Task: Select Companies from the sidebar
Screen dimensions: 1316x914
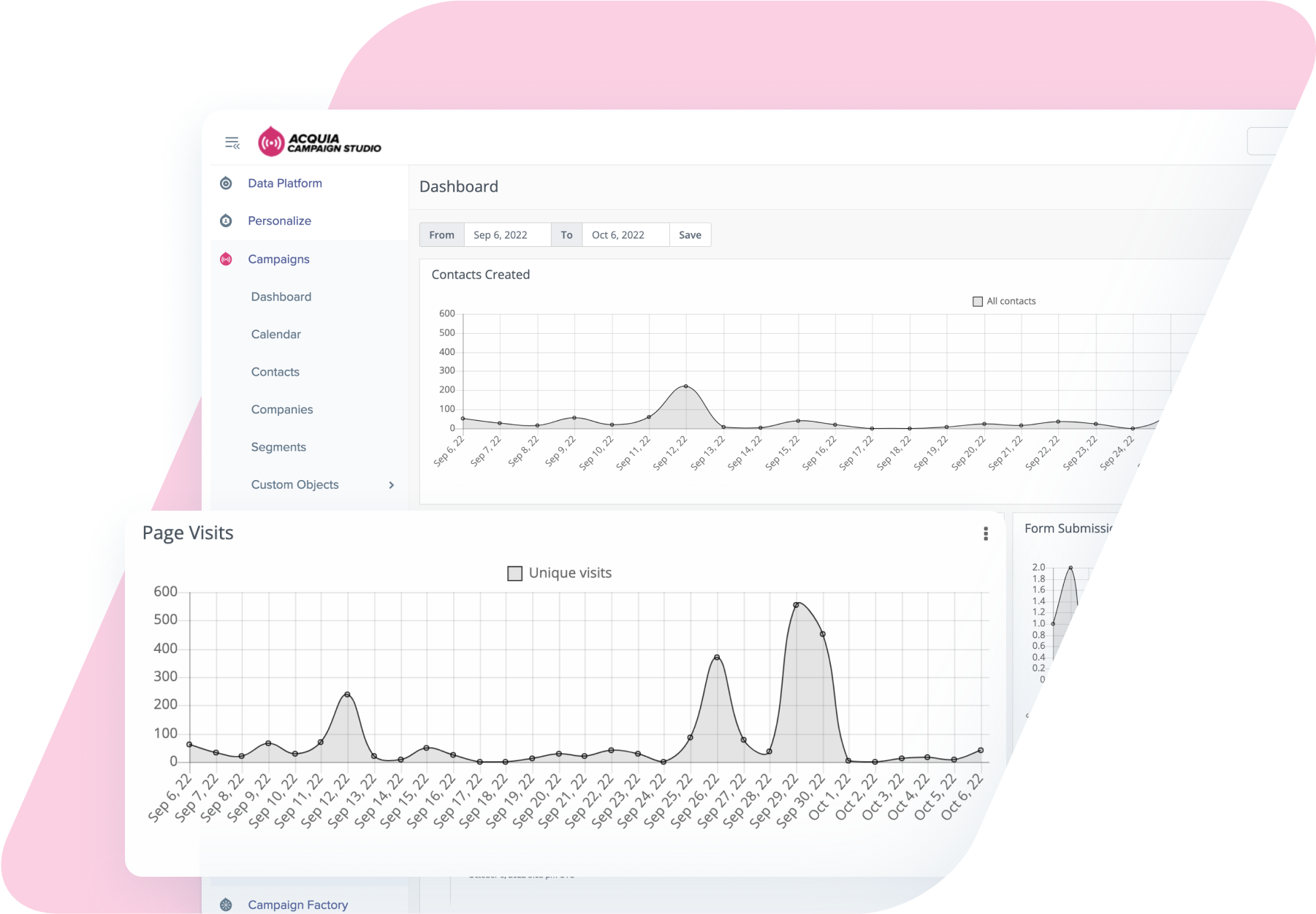Action: pos(281,409)
